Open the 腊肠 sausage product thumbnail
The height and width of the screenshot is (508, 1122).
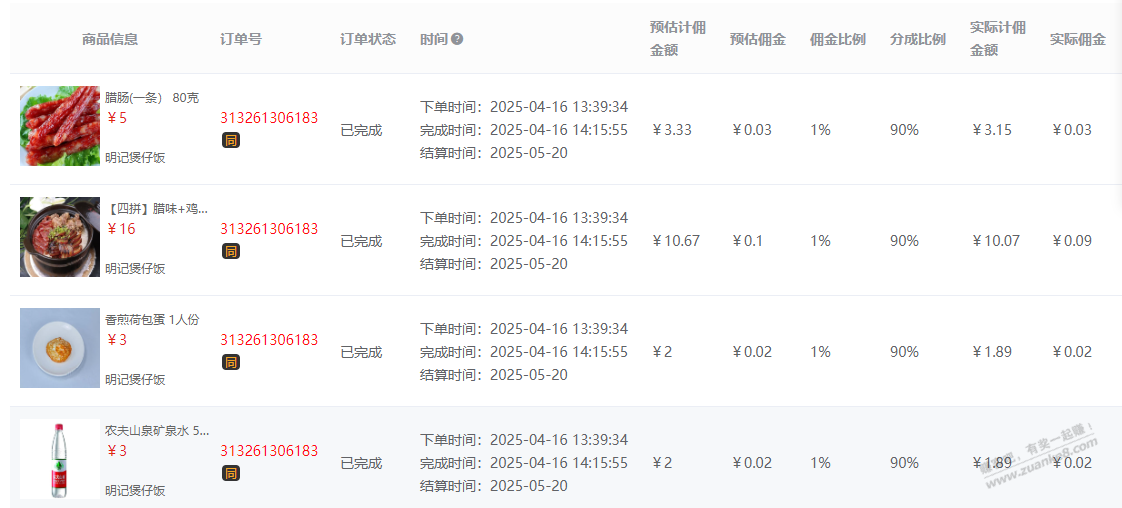(59, 126)
